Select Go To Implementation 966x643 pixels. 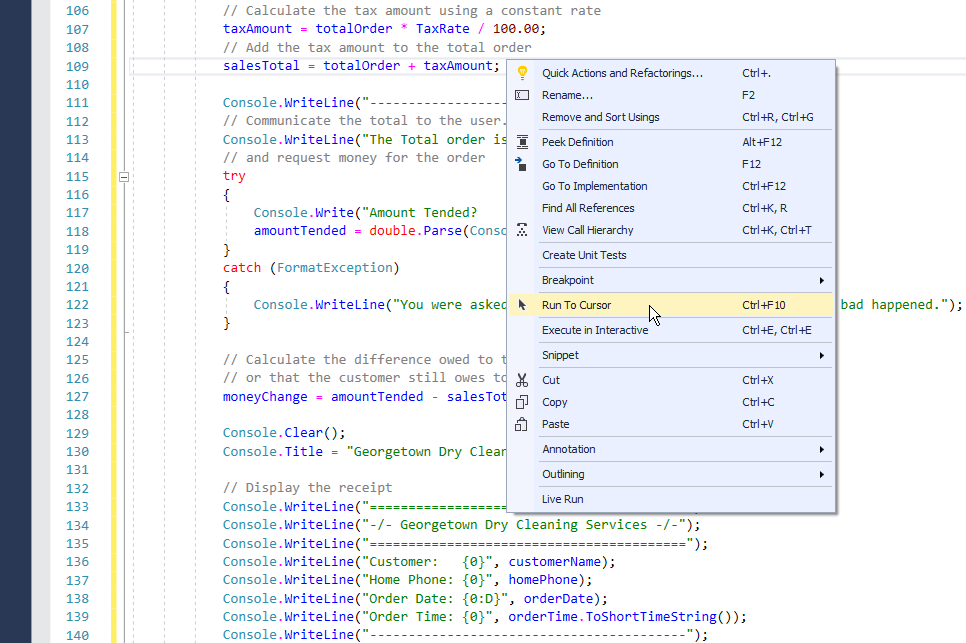pos(671,186)
